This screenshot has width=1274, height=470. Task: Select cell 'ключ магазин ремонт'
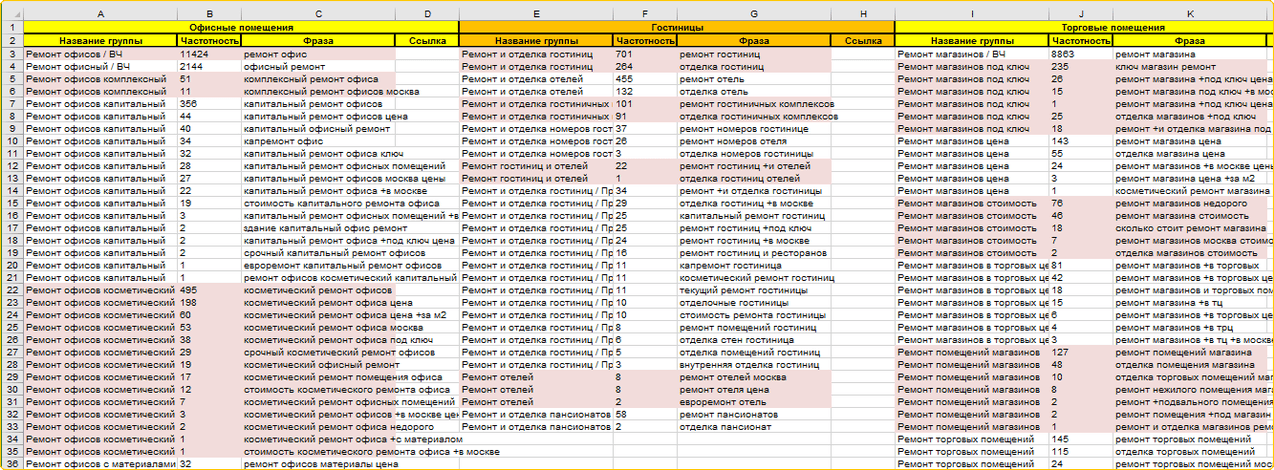[1190, 66]
